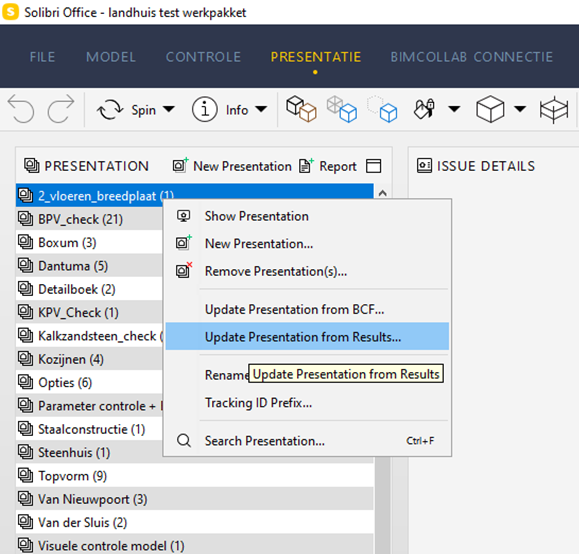The width and height of the screenshot is (579, 554).
Task: Select the 2_vloeren_breedplaat (1) presentation
Action: click(195, 195)
